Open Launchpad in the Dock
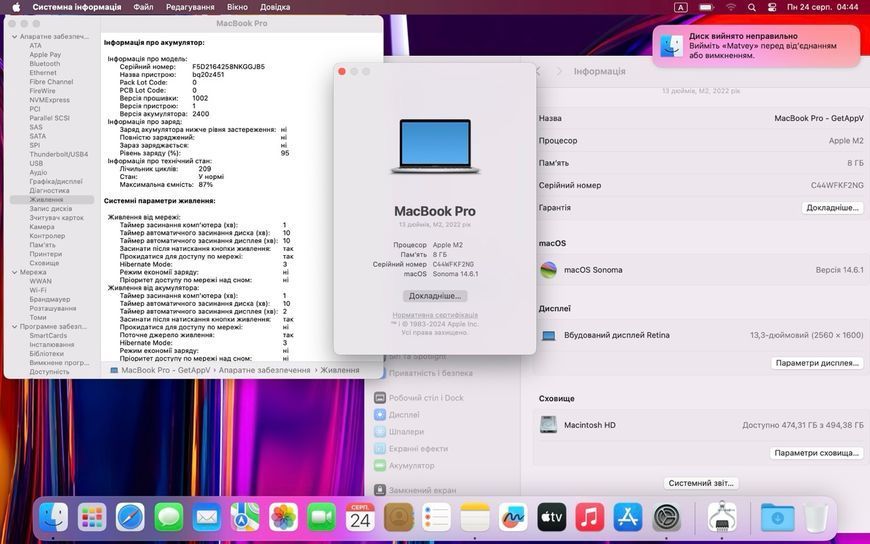This screenshot has height=544, width=870. pos(92,517)
